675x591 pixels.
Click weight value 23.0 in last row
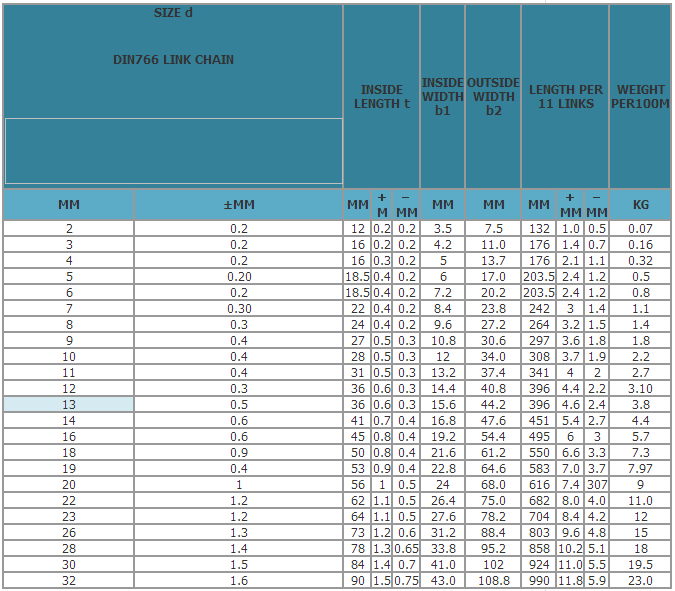tap(640, 580)
